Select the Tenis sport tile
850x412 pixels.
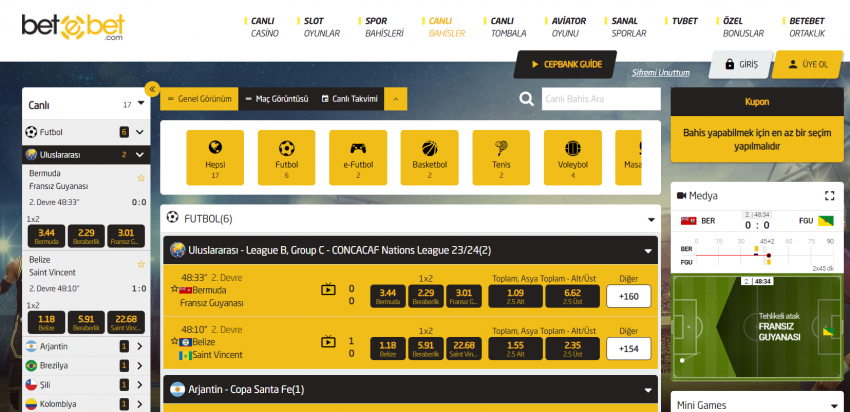click(x=501, y=157)
